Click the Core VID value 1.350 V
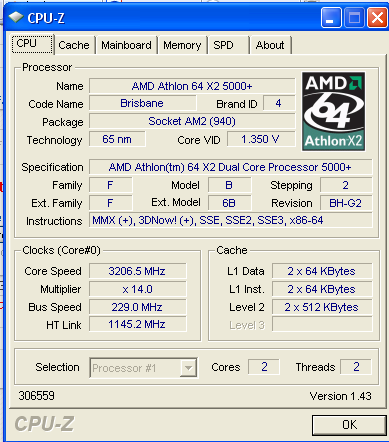Image resolution: width=389 pixels, height=442 pixels. pos(261,139)
